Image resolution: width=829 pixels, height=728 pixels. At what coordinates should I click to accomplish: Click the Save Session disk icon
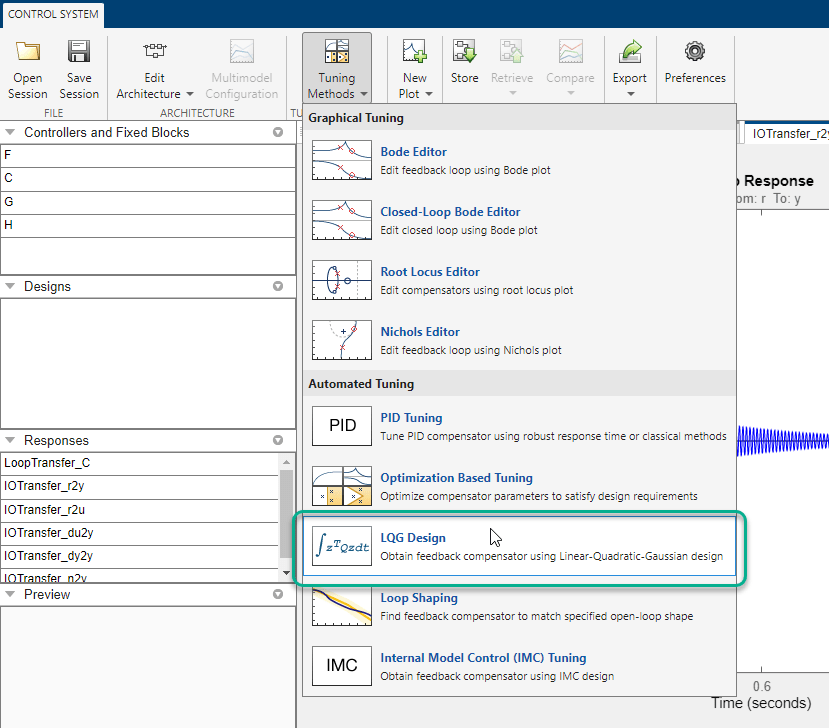click(x=79, y=52)
